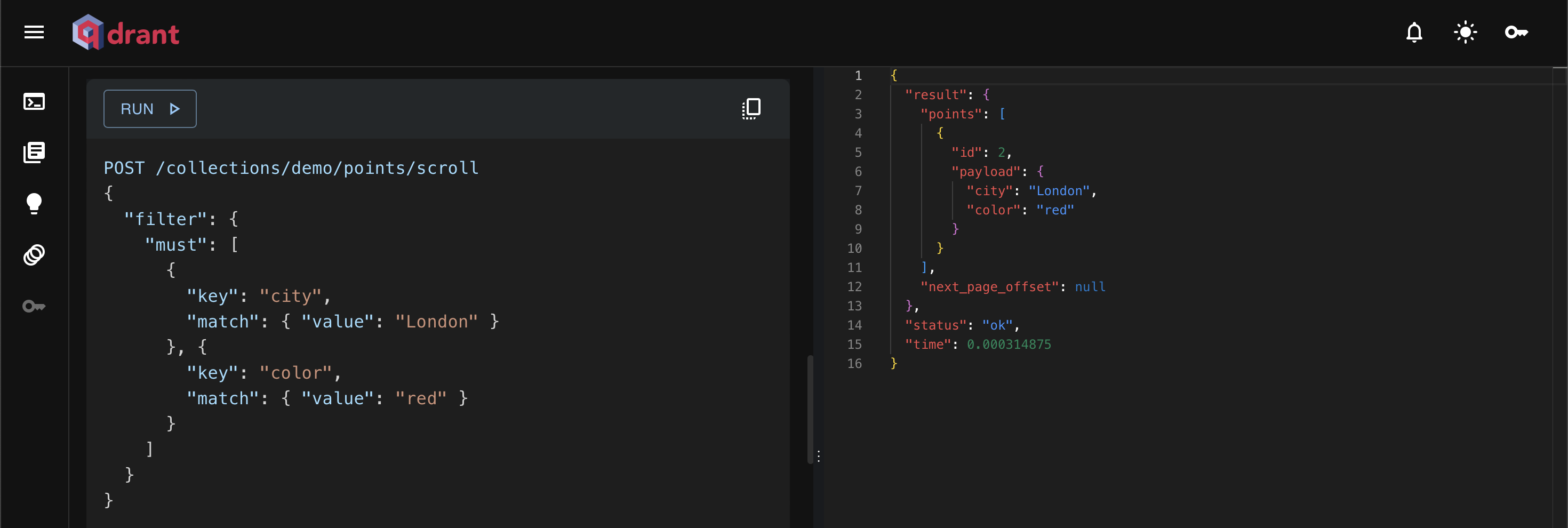Click line number 1 in response gutter

[858, 76]
